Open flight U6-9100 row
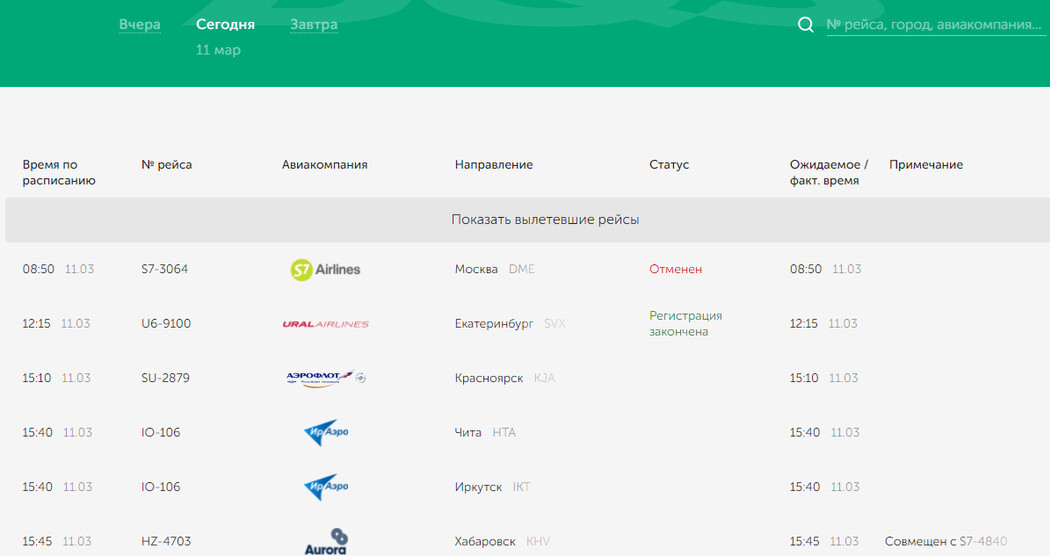Screen dimensions: 1050x556 point(166,324)
